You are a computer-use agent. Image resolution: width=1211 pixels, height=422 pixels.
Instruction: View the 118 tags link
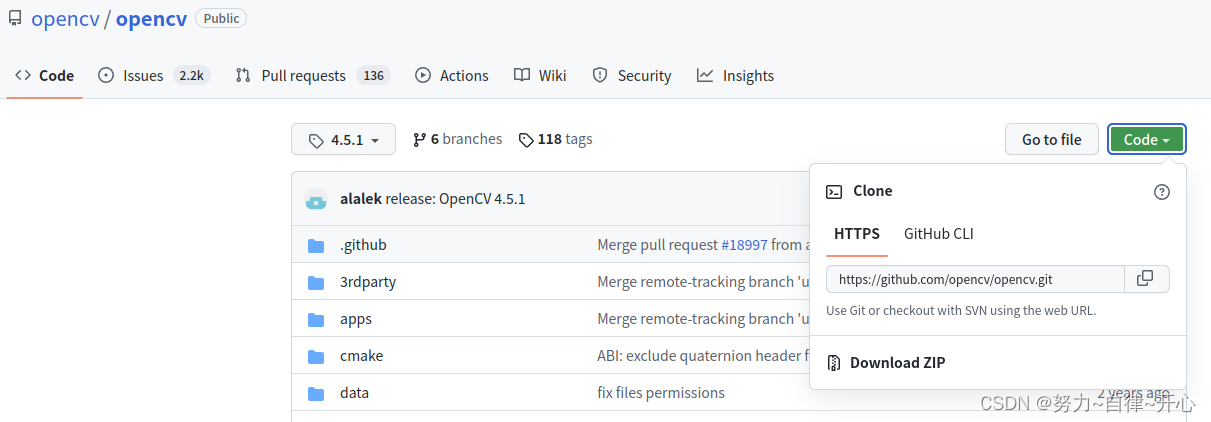click(556, 139)
